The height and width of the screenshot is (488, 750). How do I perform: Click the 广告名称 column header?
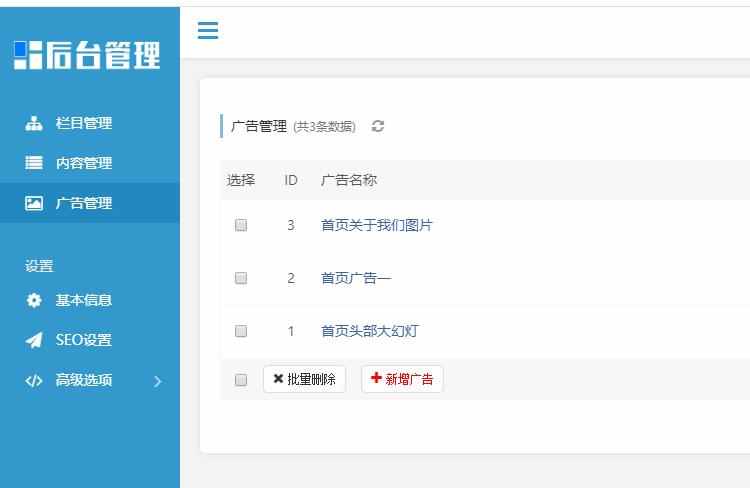tap(349, 180)
